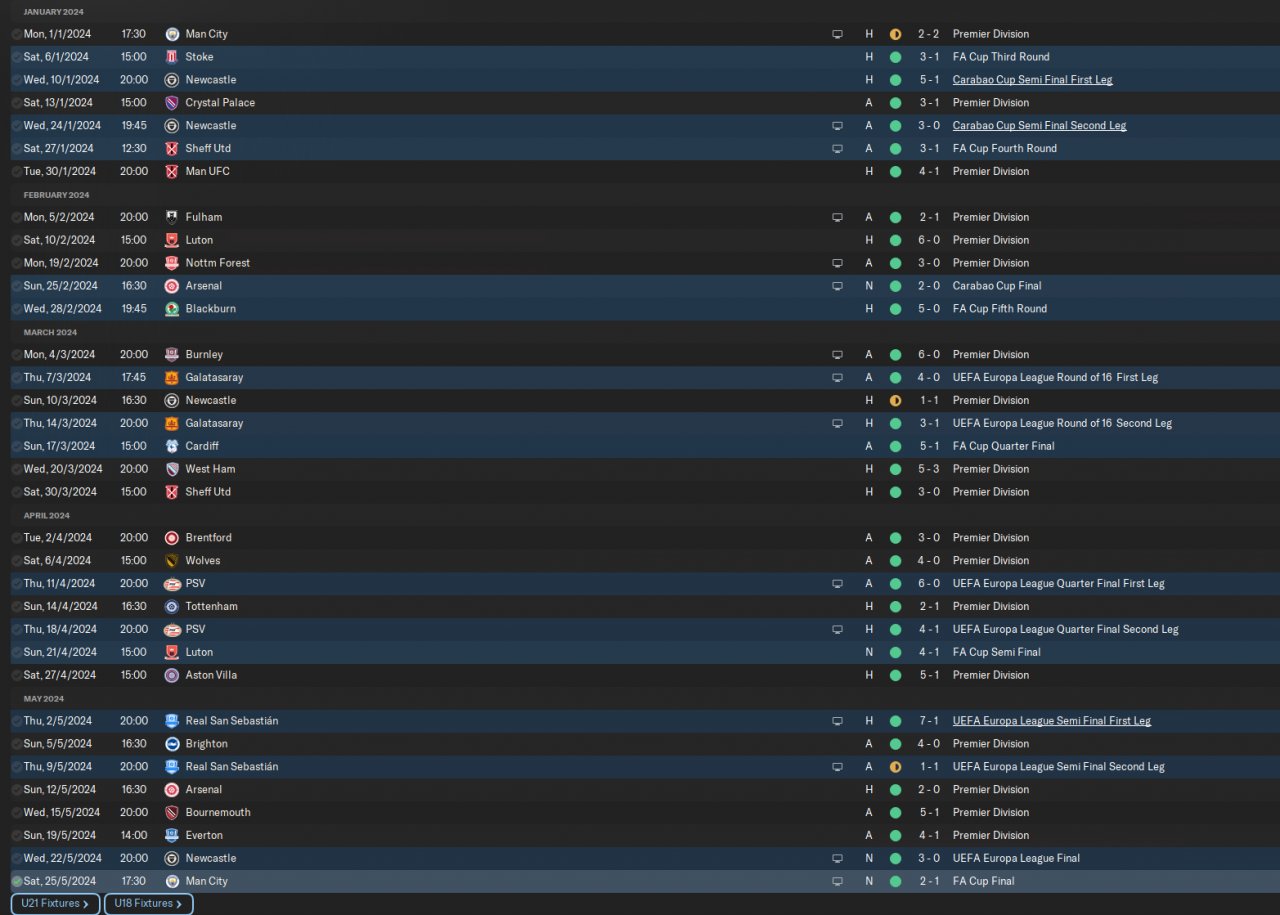Toggle the selection circle on the Man UFC row
This screenshot has width=1280, height=915.
(x=17, y=171)
